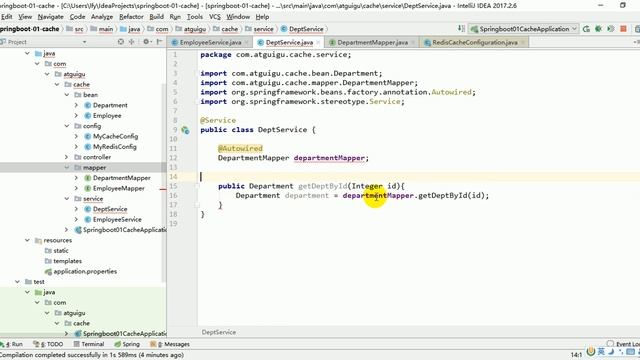Expand the MyRedisConfig class node
Image resolution: width=640 pixels, height=360 pixels.
(76, 147)
